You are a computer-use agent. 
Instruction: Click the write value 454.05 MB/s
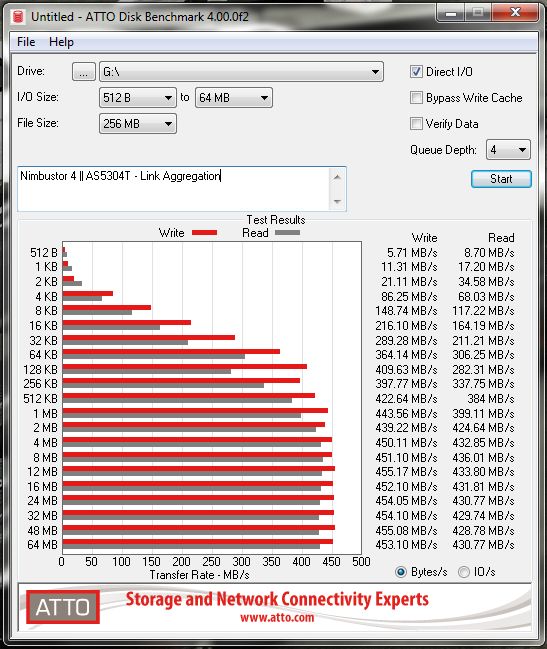click(x=406, y=500)
